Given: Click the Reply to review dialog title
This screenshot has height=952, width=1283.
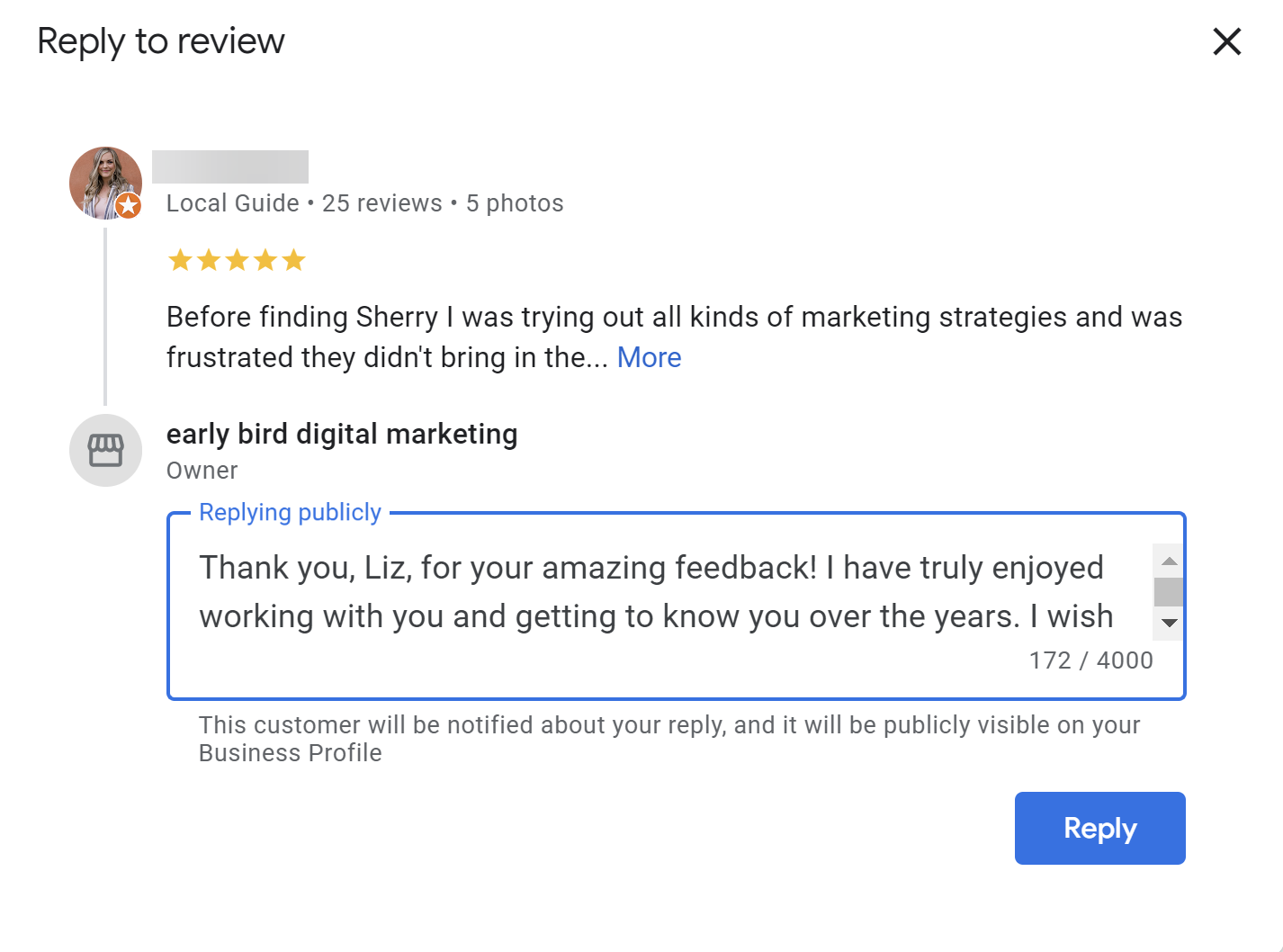Looking at the screenshot, I should click(160, 40).
